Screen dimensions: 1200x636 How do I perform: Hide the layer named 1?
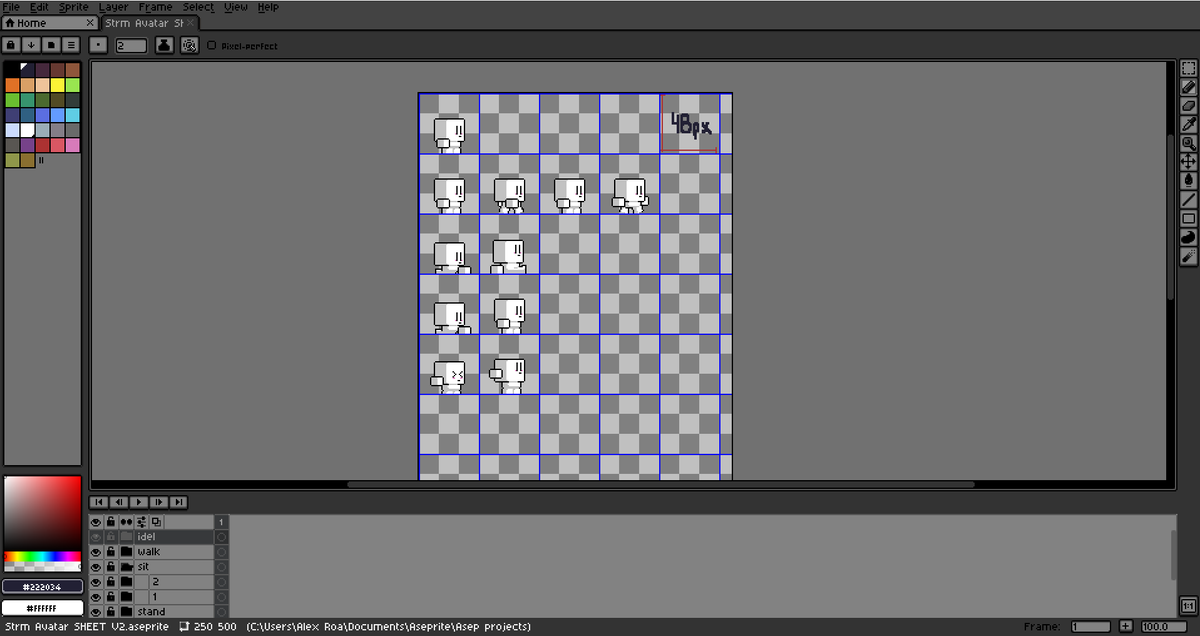click(97, 597)
